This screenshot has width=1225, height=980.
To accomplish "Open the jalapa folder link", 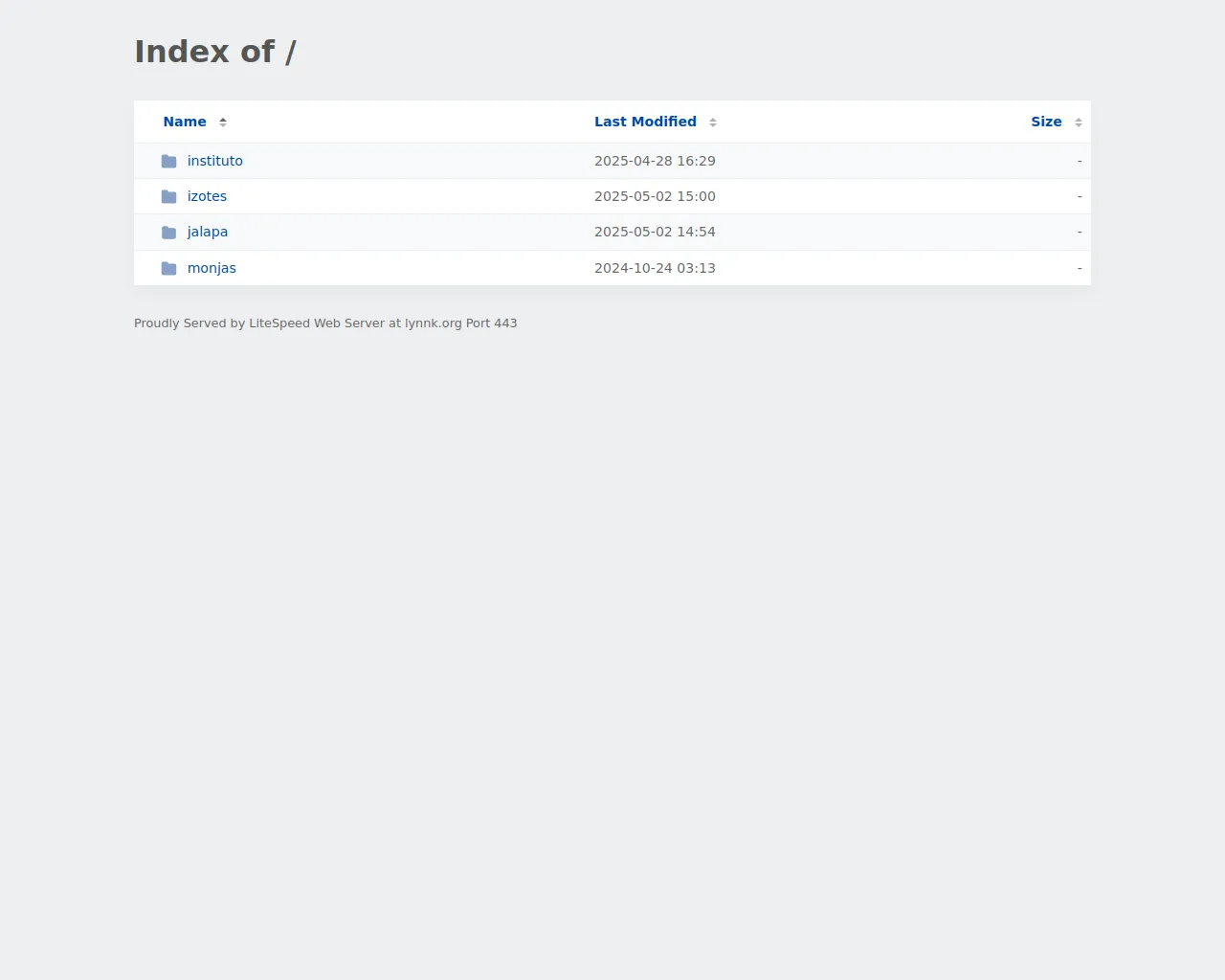I will coord(207,232).
